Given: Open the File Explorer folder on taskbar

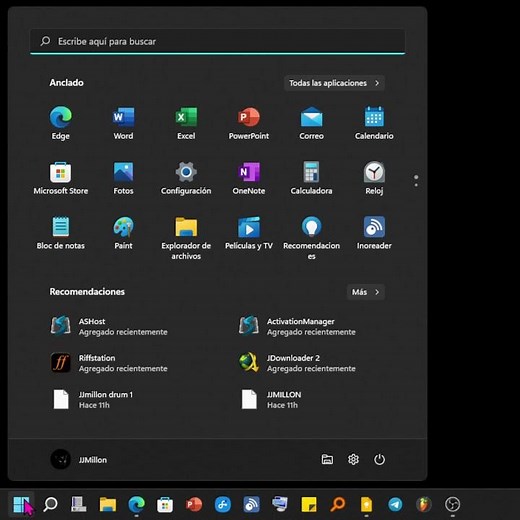Looking at the screenshot, I should click(x=108, y=504).
